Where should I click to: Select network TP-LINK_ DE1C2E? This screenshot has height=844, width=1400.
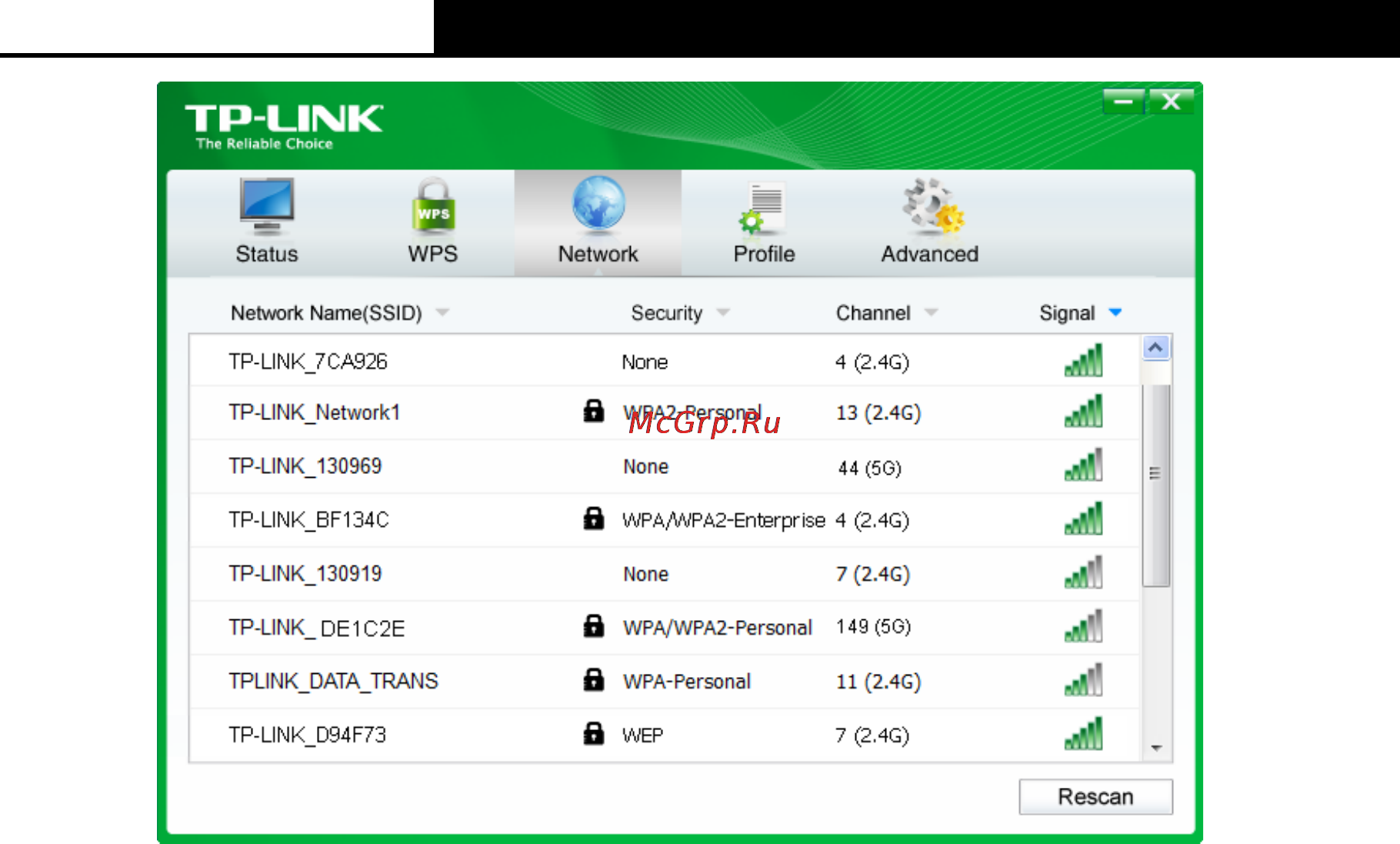tap(316, 628)
